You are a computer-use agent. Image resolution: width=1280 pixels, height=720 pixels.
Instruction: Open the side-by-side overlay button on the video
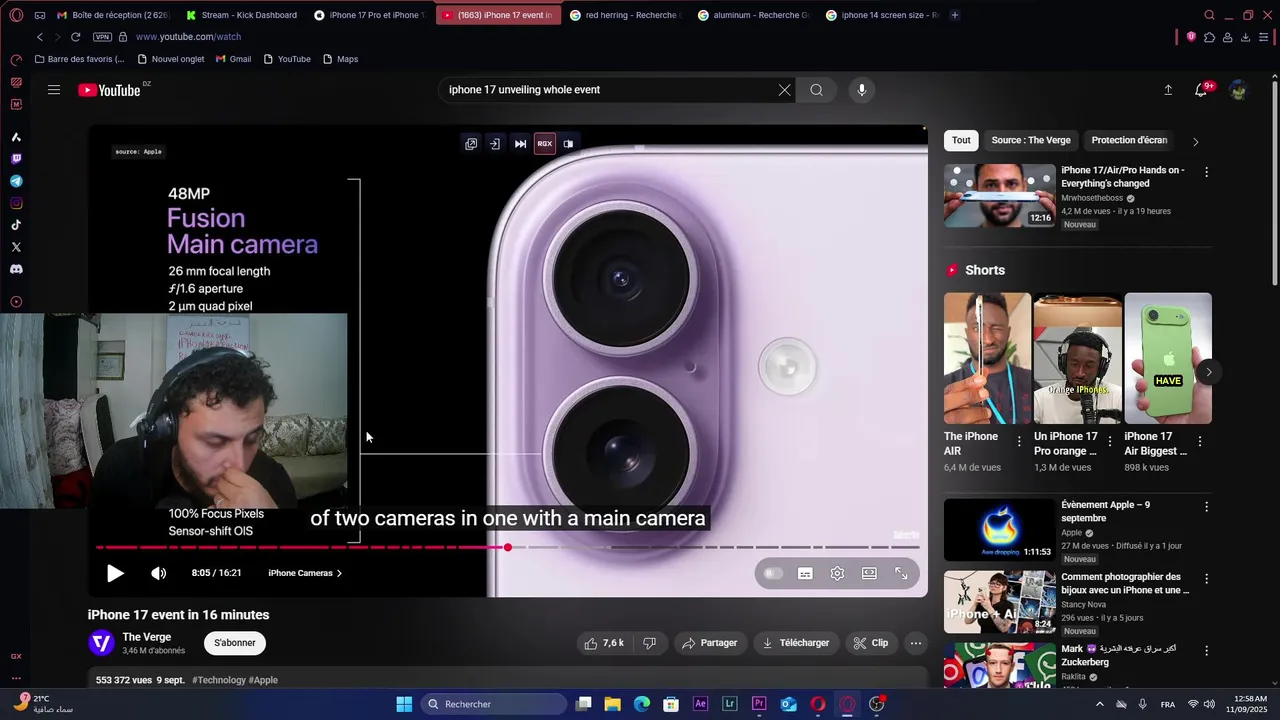568,144
